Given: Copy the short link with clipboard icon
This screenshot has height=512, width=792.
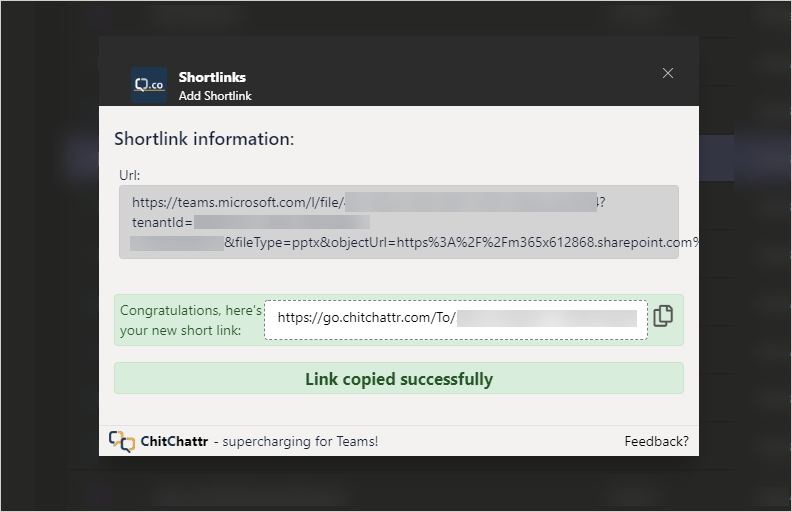Looking at the screenshot, I should (663, 316).
